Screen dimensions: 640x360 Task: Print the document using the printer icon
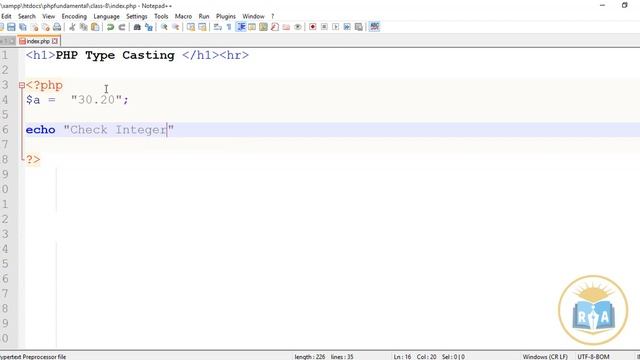pyautogui.click(x=57, y=27)
